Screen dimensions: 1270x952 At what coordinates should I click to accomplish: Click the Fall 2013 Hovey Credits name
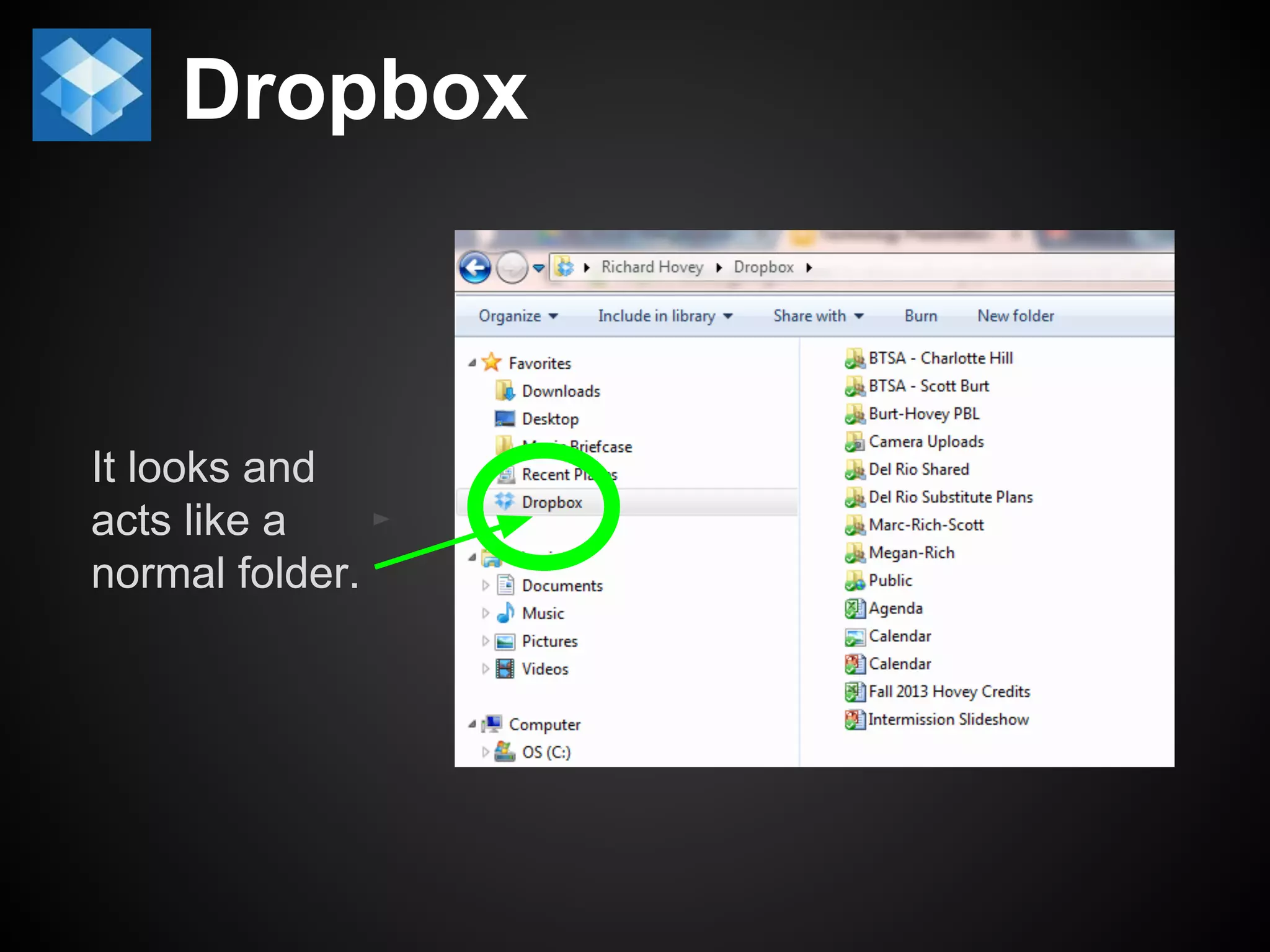click(x=949, y=692)
